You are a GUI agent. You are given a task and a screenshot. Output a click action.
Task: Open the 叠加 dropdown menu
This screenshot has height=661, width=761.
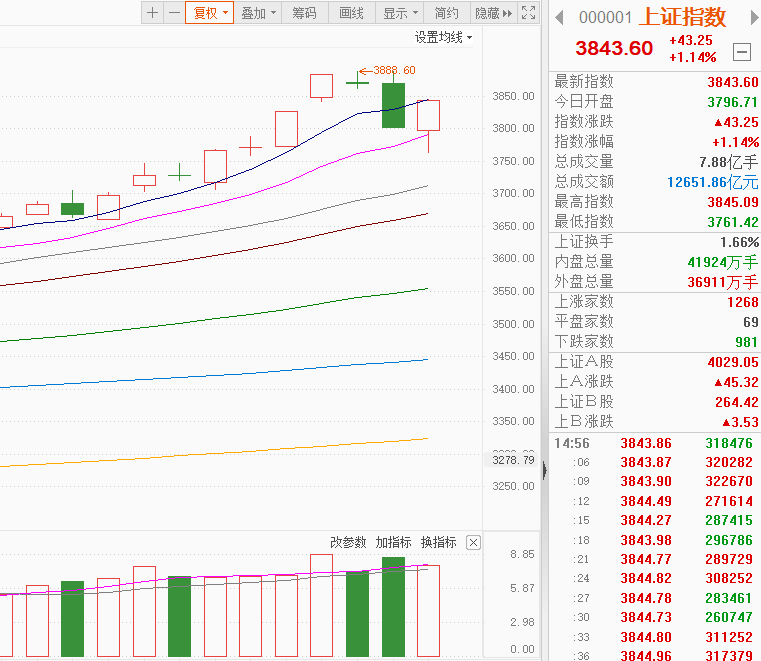pos(258,13)
